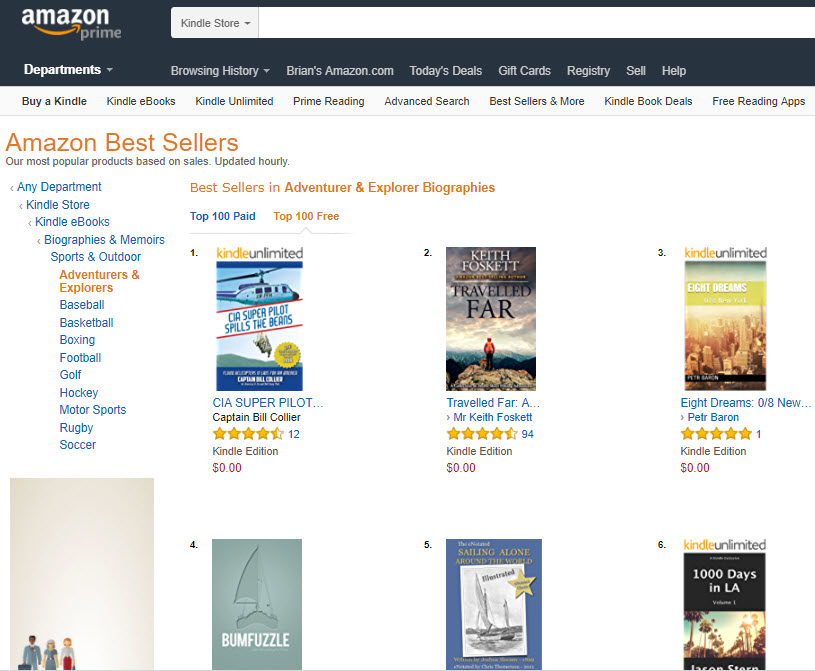Open the Bumfuzzle book cover
This screenshot has height=671, width=815.
pos(257,604)
